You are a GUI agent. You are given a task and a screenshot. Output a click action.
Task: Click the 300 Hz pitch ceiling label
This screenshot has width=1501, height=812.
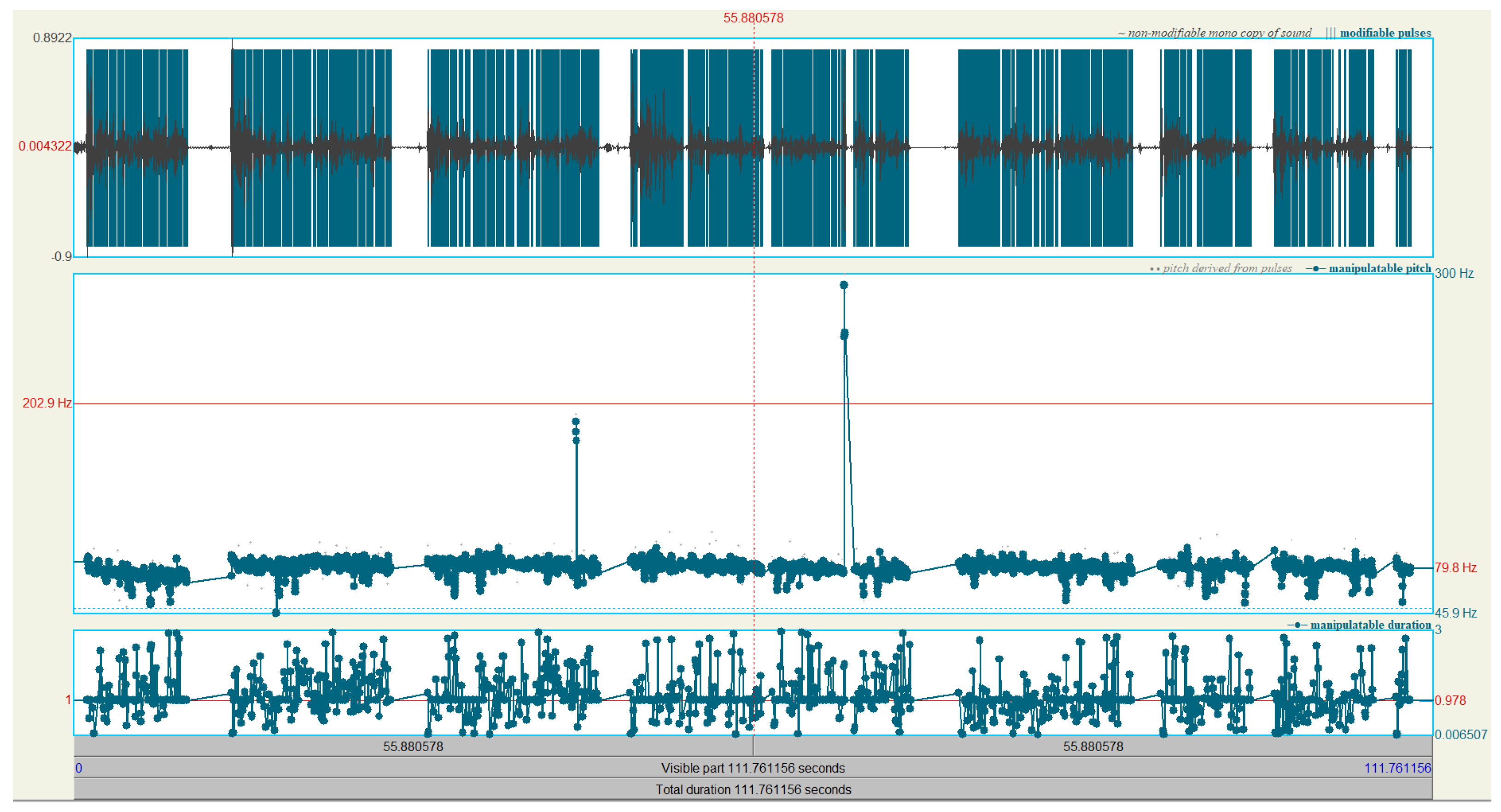(x=1454, y=273)
